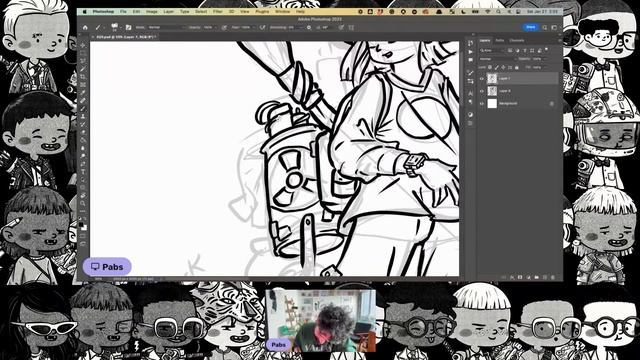Click the create new layer icon

point(545,277)
